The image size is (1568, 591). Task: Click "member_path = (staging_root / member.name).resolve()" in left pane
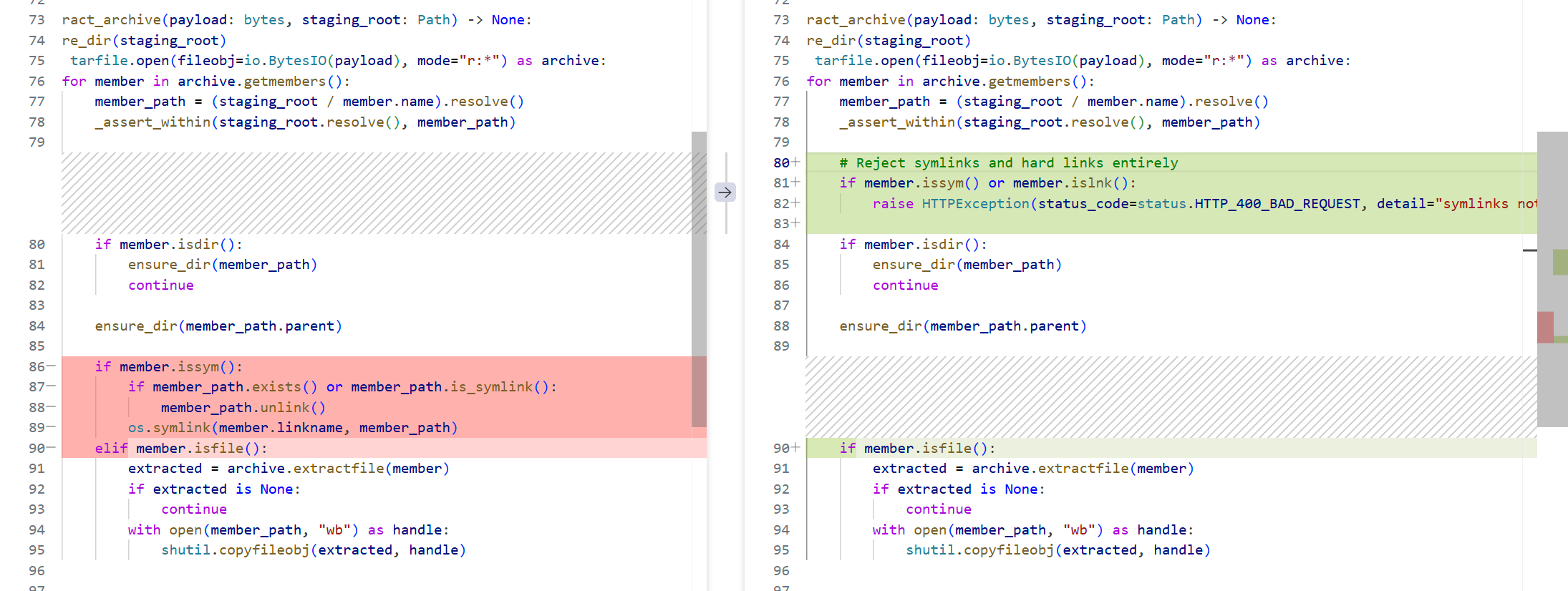[x=309, y=102]
